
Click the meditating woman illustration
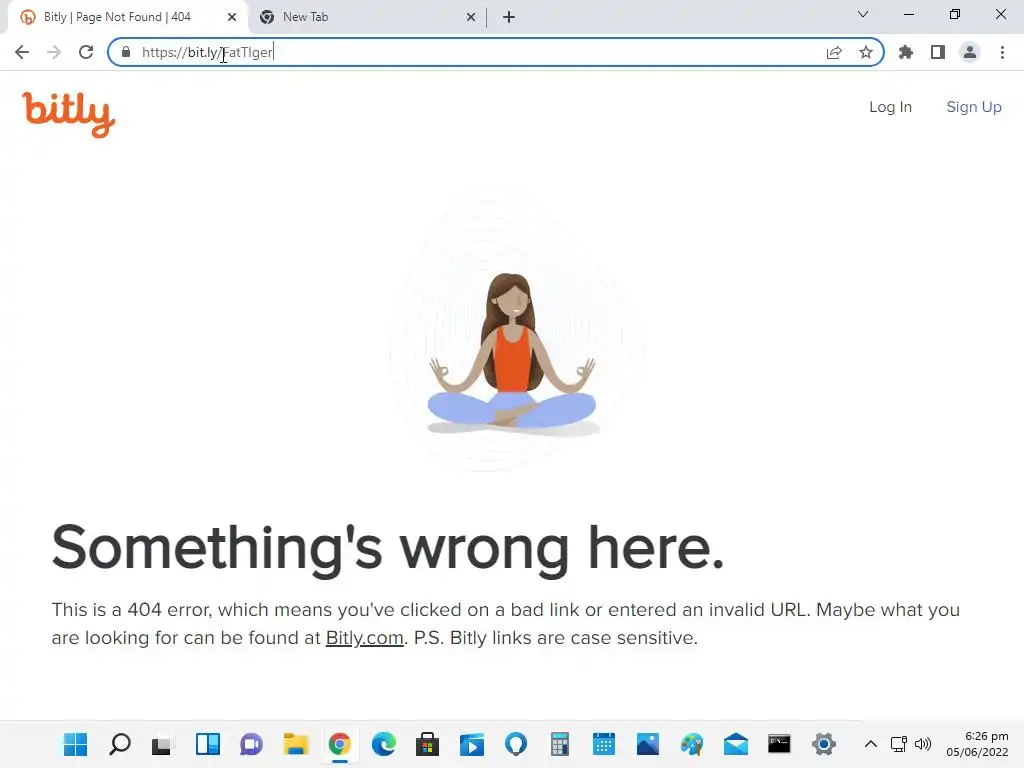point(513,354)
